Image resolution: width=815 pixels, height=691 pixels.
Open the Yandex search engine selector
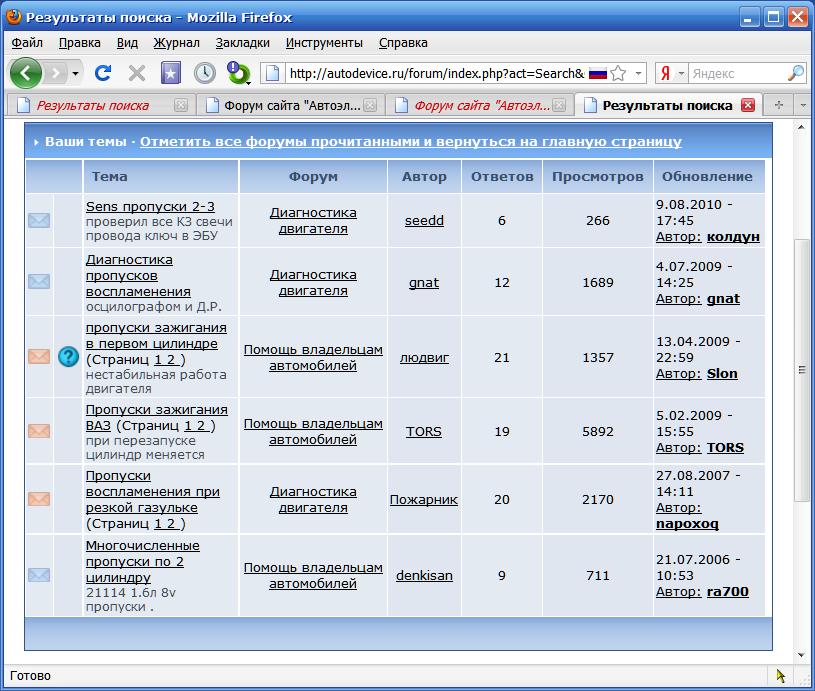click(x=671, y=73)
